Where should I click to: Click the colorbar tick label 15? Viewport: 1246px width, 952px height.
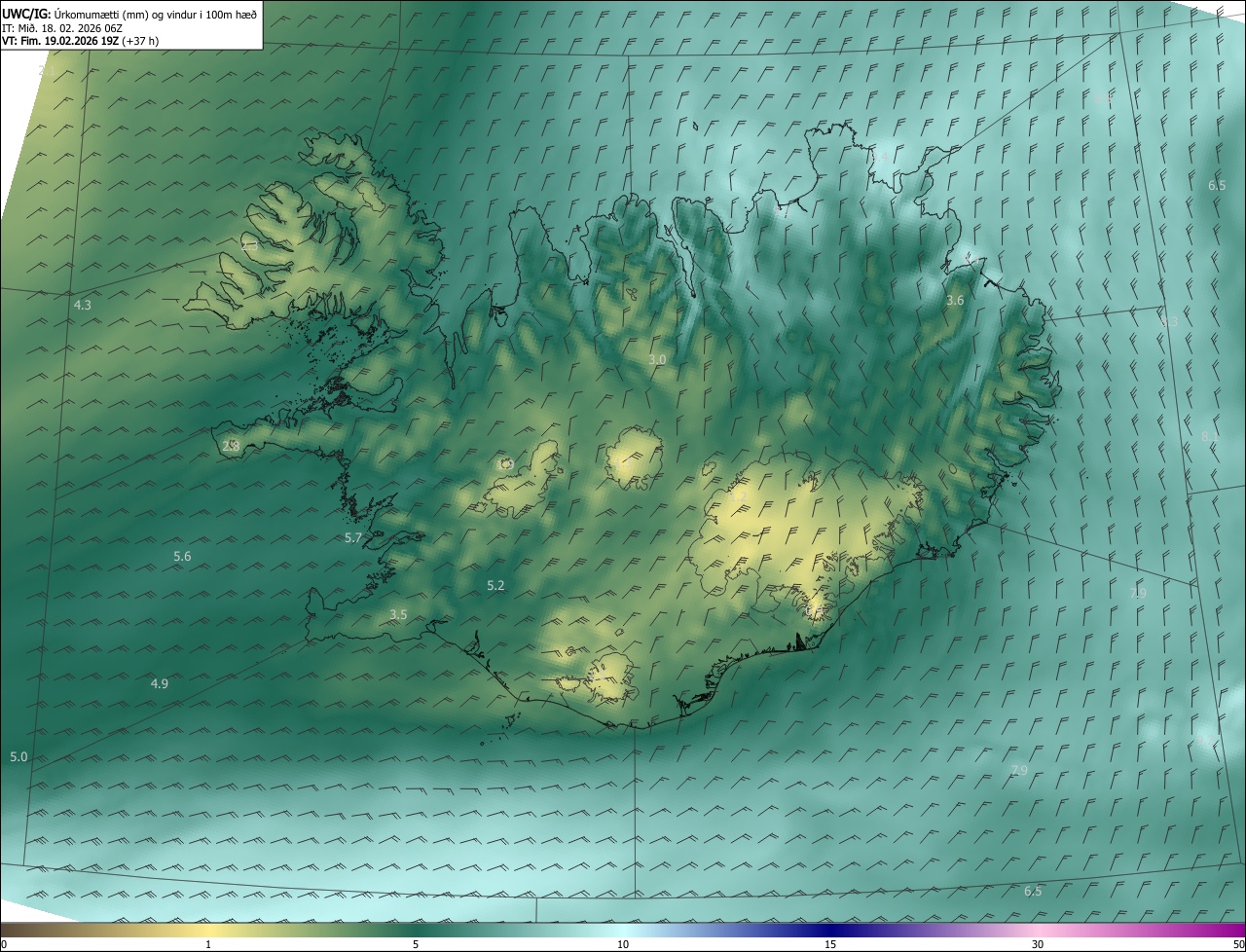coord(830,944)
